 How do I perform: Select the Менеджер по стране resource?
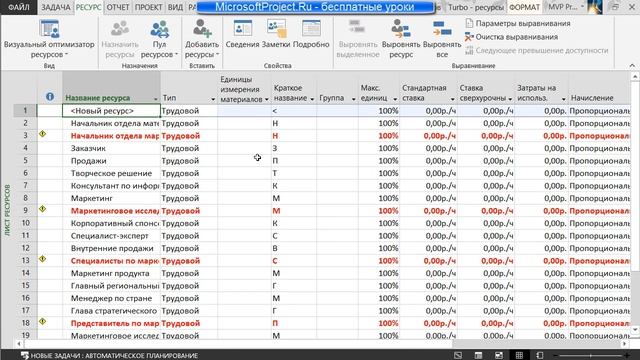click(x=111, y=298)
